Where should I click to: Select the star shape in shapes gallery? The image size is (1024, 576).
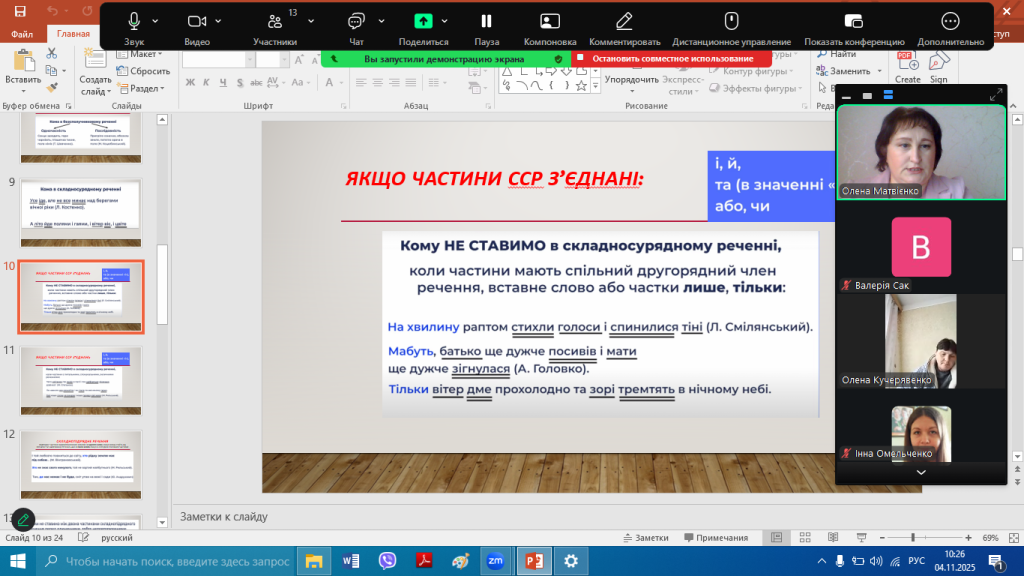point(581,86)
